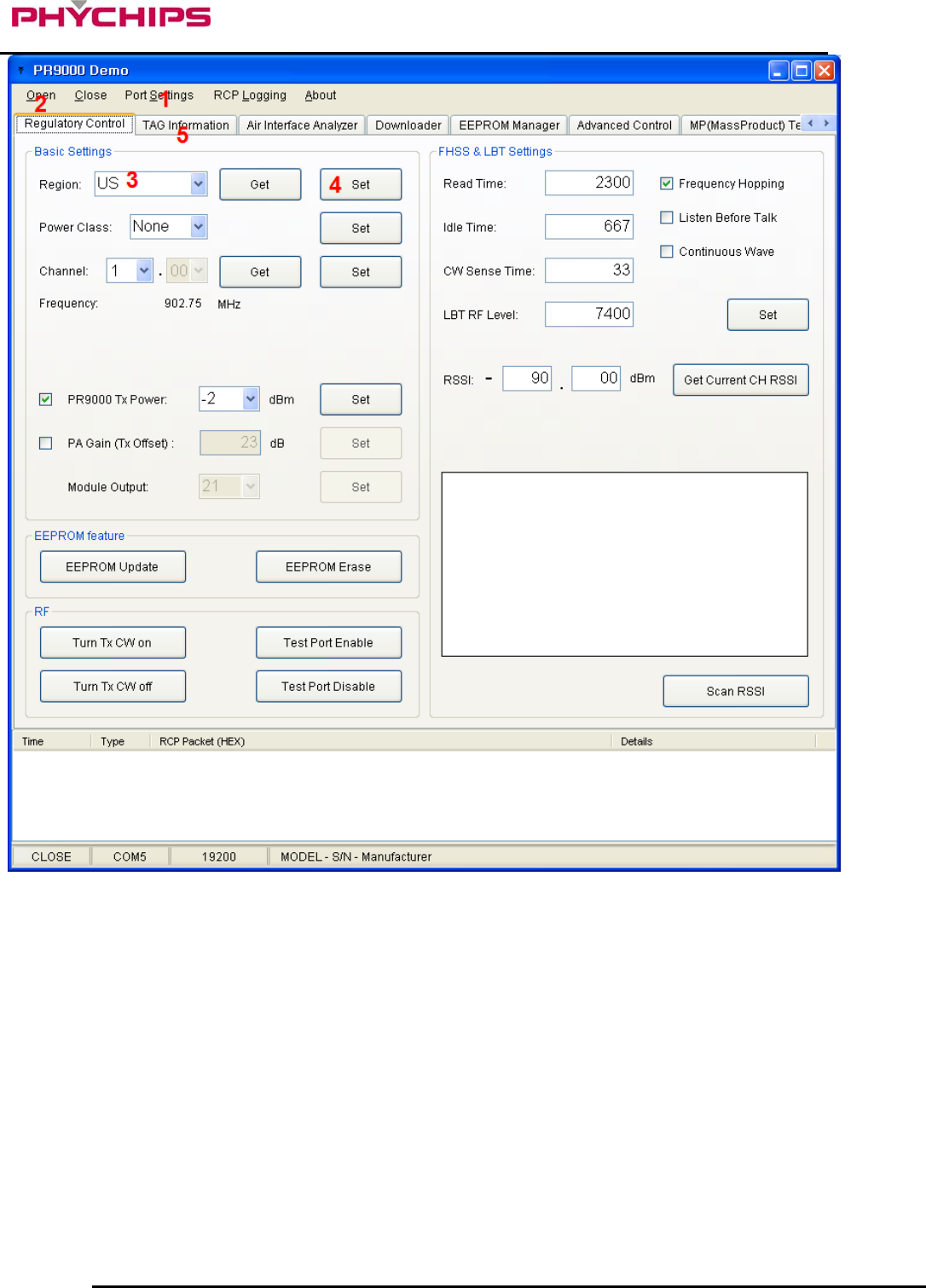Click the LBT RF Level field
This screenshot has width=926, height=1288.
589,314
